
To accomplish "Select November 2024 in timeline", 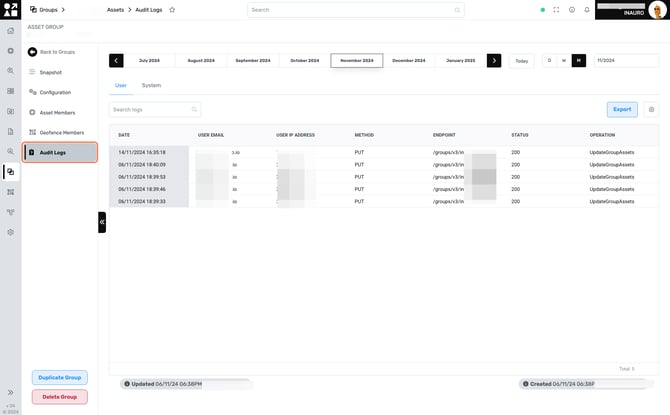I will click(357, 61).
